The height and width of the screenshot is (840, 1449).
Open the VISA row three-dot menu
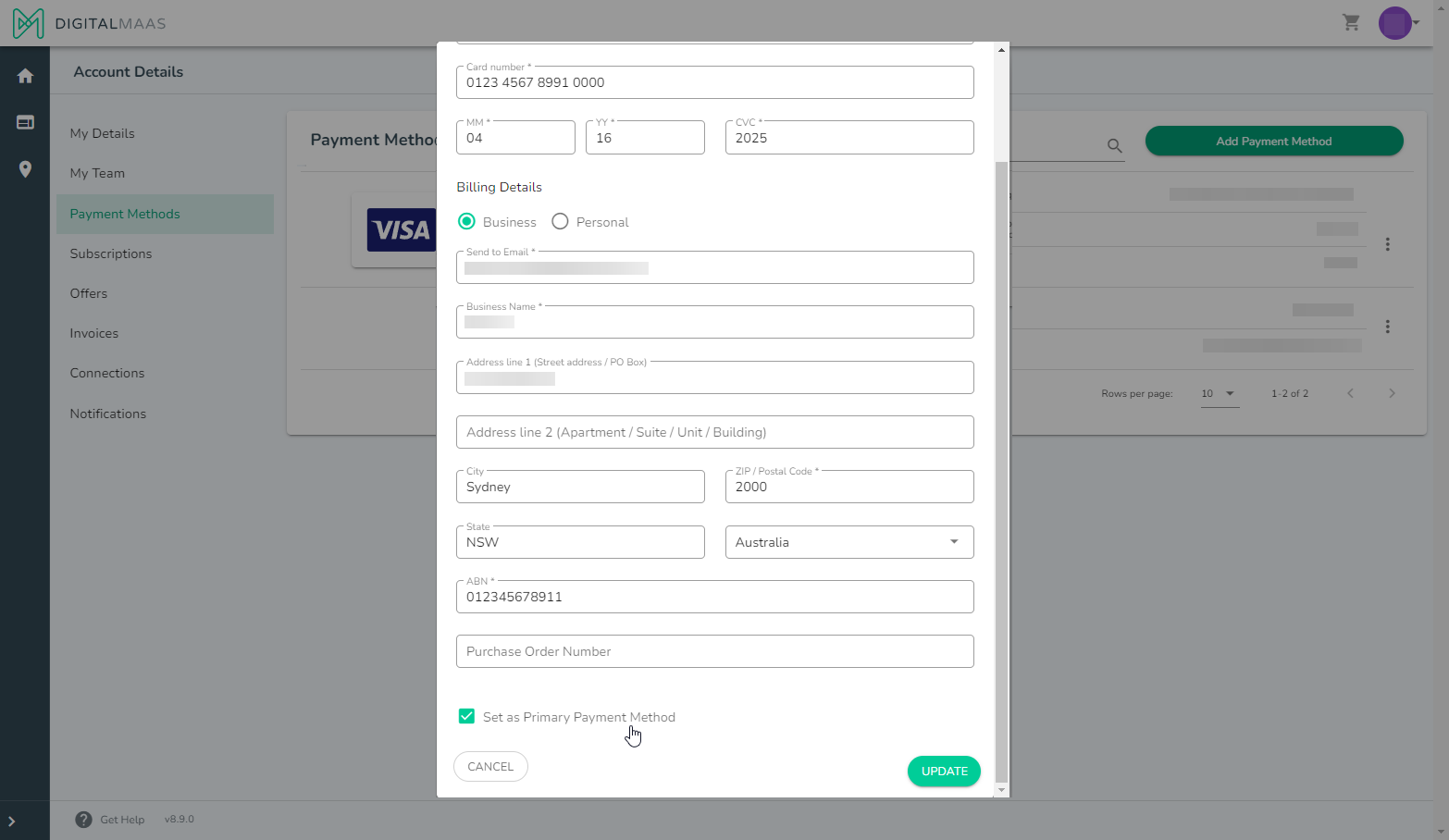(1387, 244)
